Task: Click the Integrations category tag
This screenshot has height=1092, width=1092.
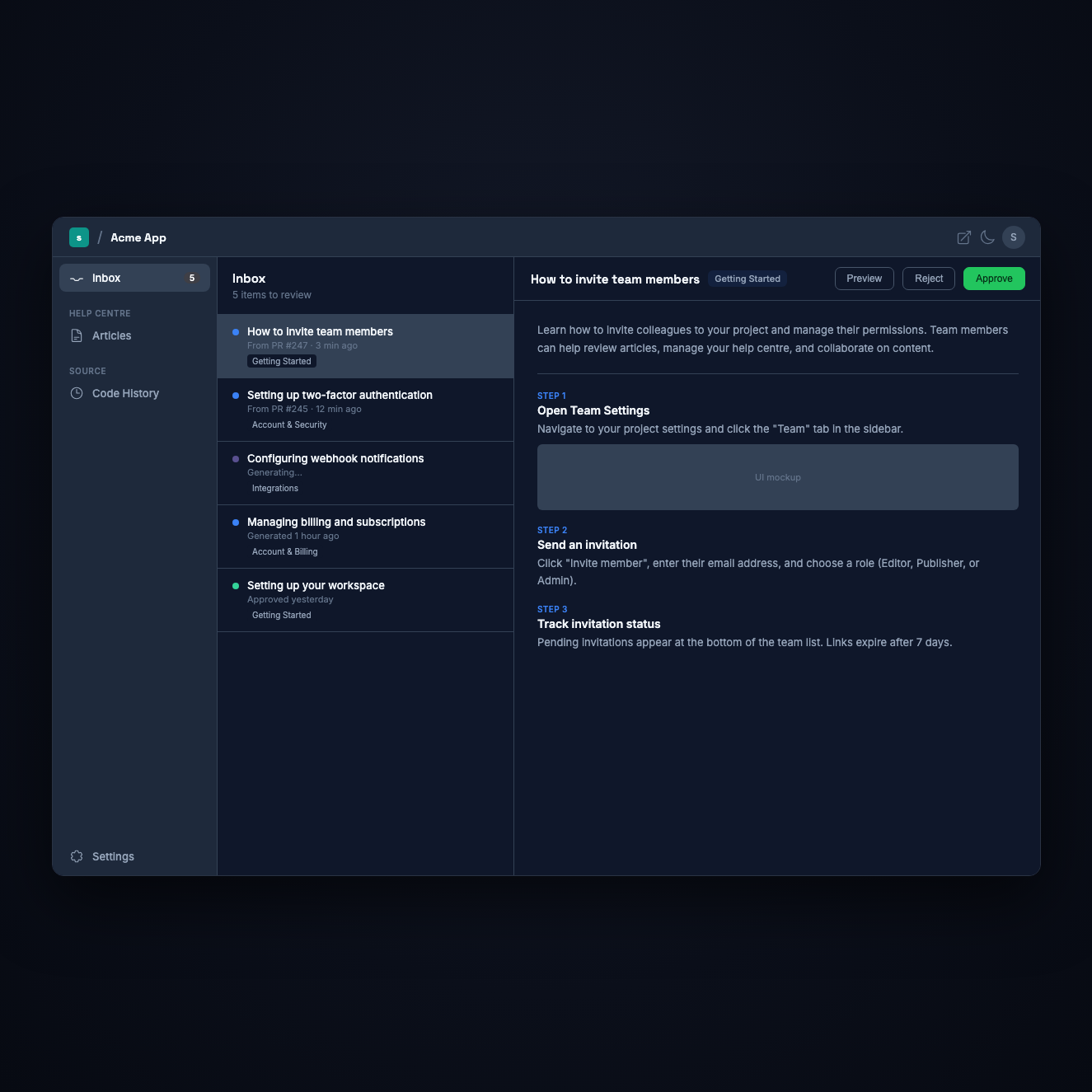Action: pos(275,489)
